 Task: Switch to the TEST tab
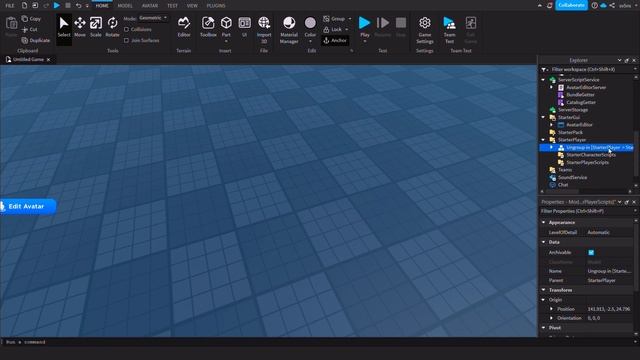pyautogui.click(x=172, y=5)
